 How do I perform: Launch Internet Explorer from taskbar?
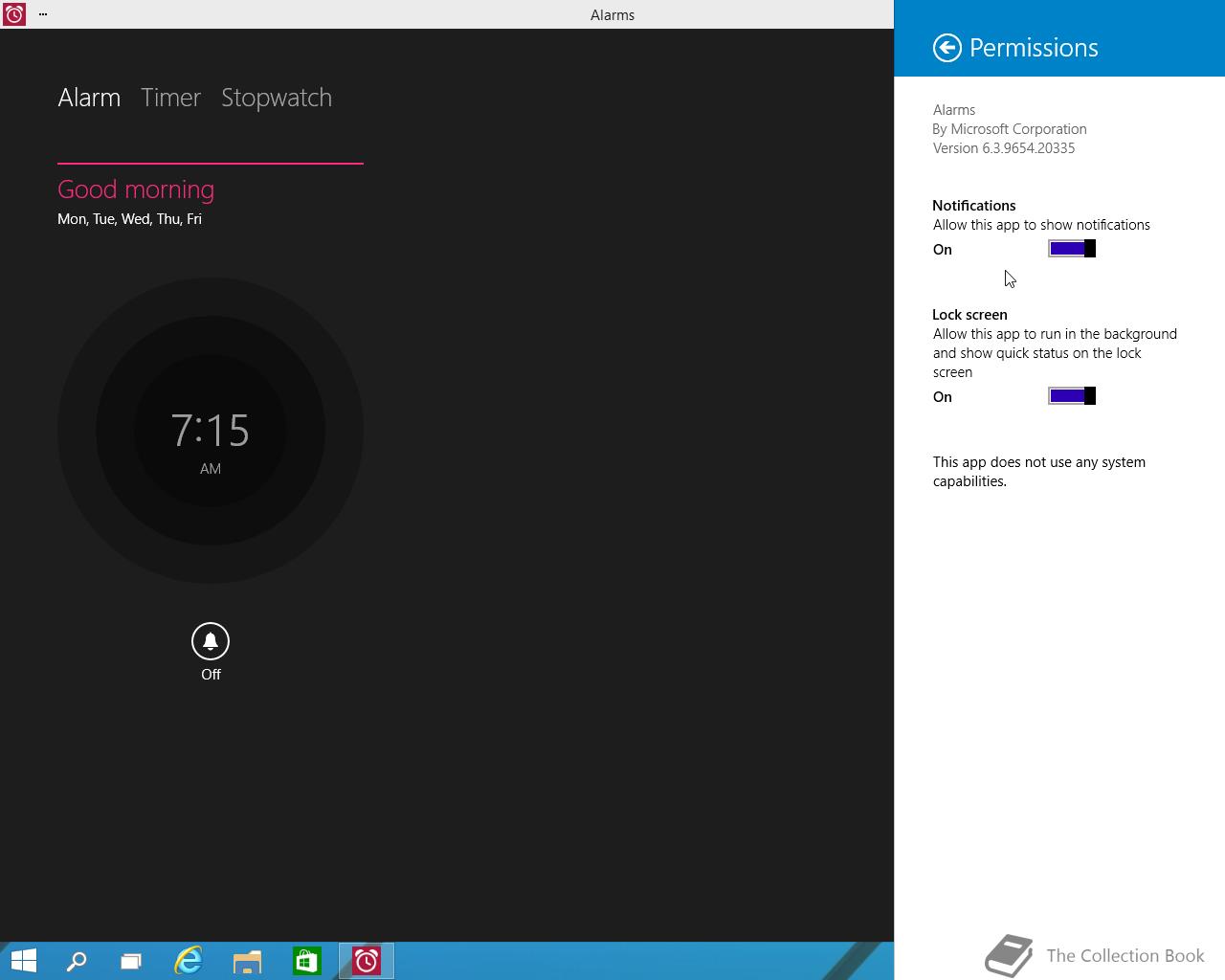[189, 961]
